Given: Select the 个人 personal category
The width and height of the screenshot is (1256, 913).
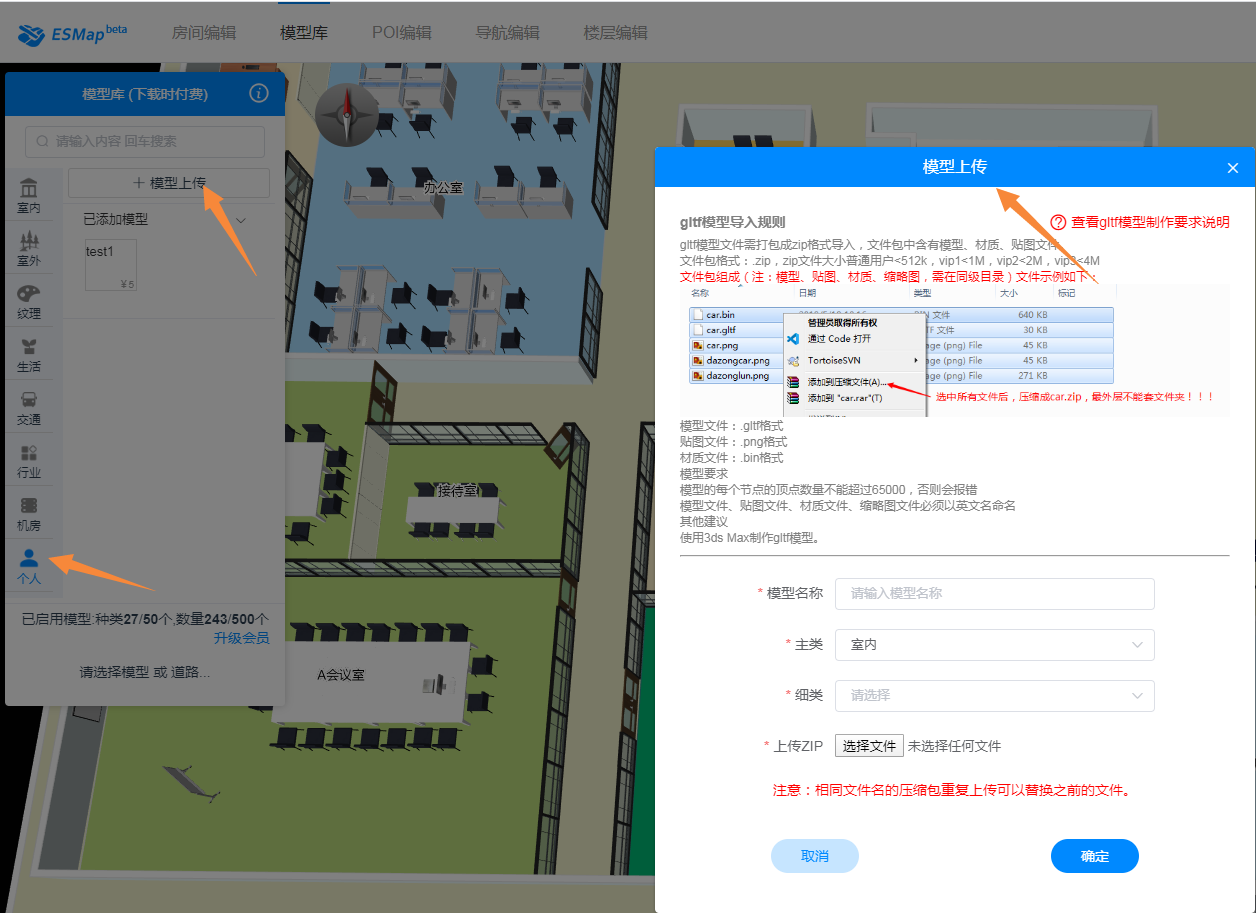Looking at the screenshot, I should [x=29, y=567].
